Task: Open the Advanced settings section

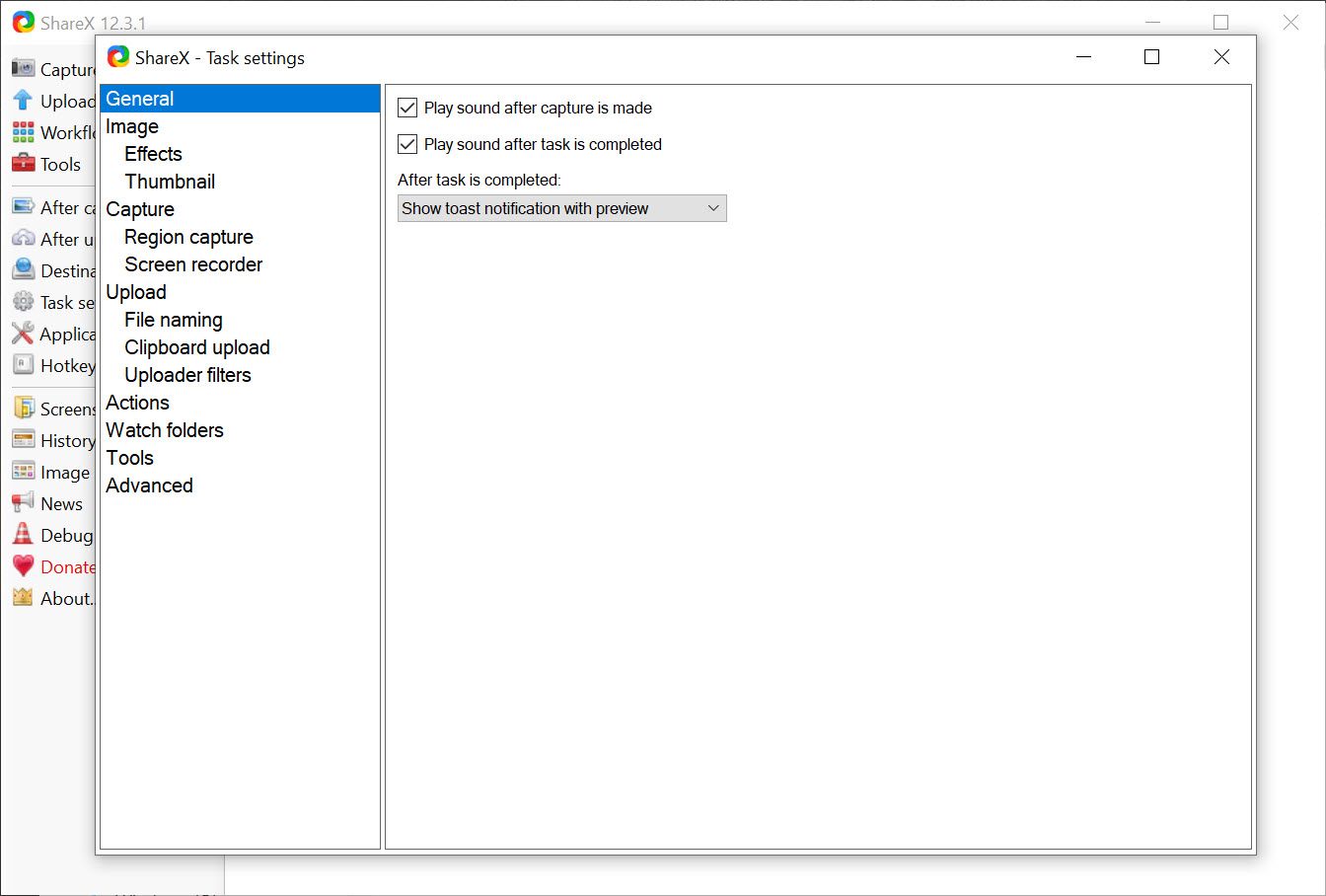Action: click(x=149, y=485)
